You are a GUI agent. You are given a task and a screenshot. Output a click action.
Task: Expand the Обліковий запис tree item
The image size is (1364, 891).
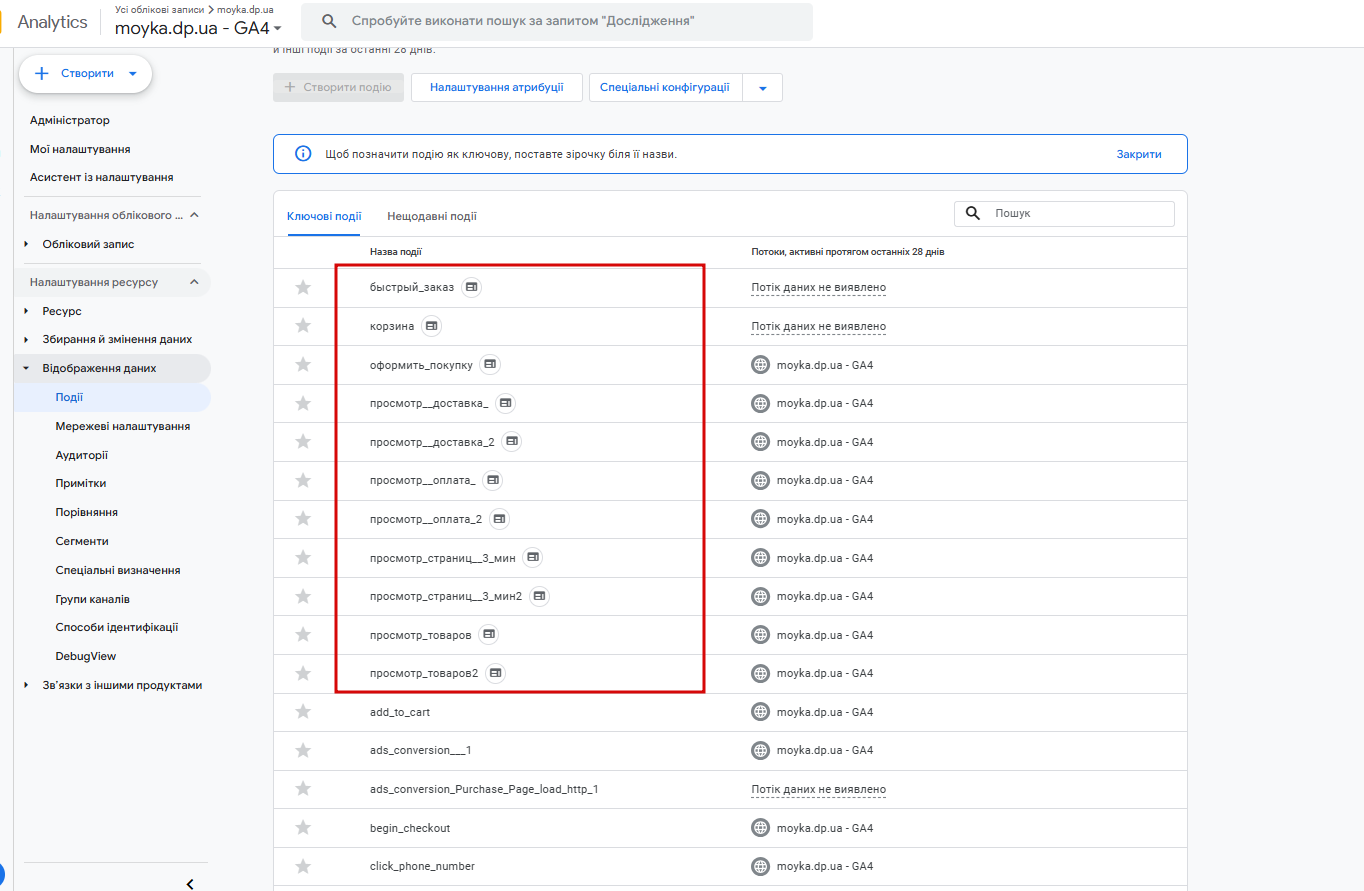27,244
